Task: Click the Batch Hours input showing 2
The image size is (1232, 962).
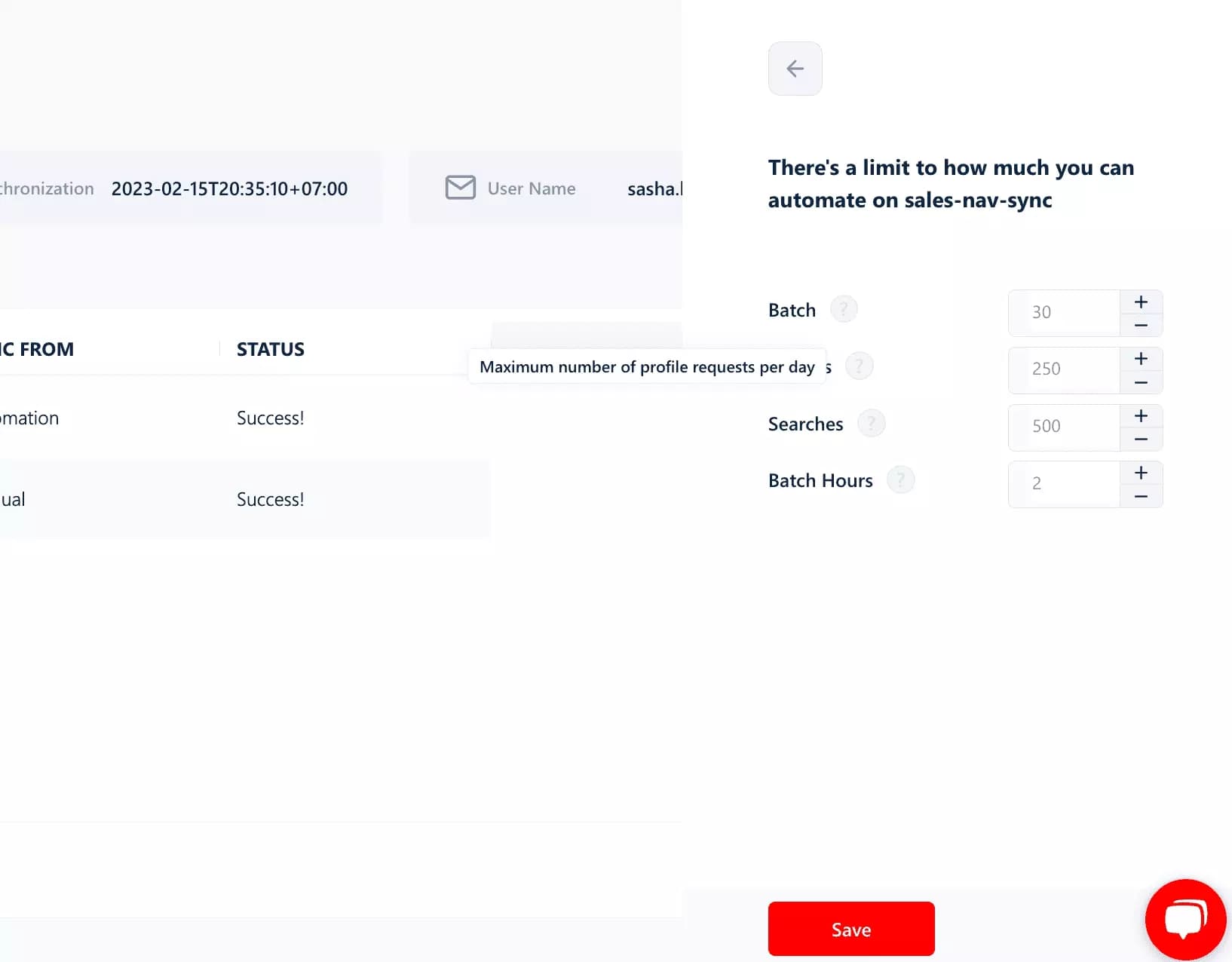Action: click(1063, 483)
